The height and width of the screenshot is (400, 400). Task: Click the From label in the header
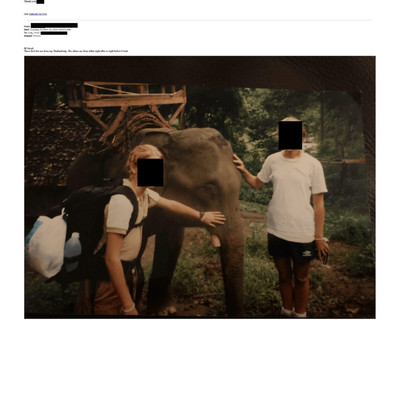(27, 26)
